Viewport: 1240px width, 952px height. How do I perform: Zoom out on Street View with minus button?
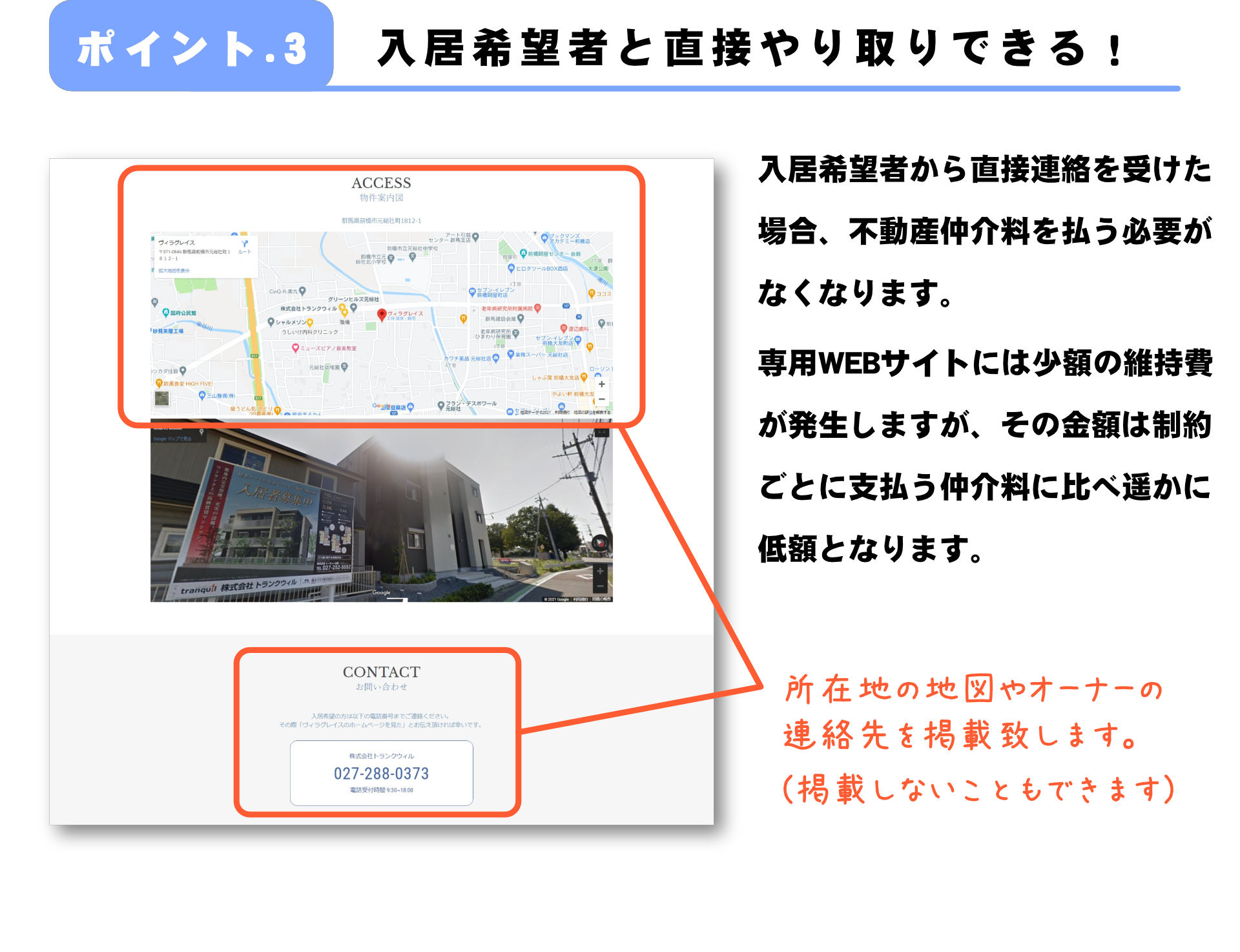click(600, 586)
